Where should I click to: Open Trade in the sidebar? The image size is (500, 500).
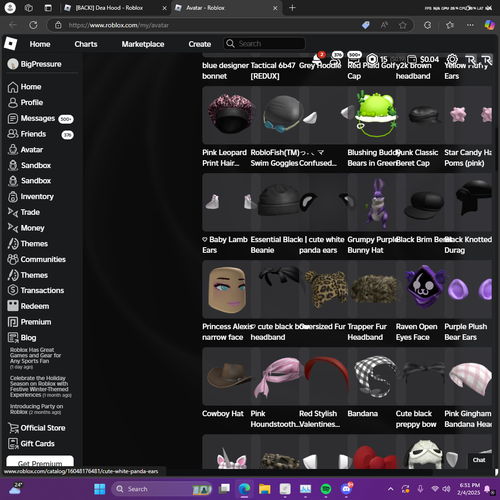tap(24, 212)
